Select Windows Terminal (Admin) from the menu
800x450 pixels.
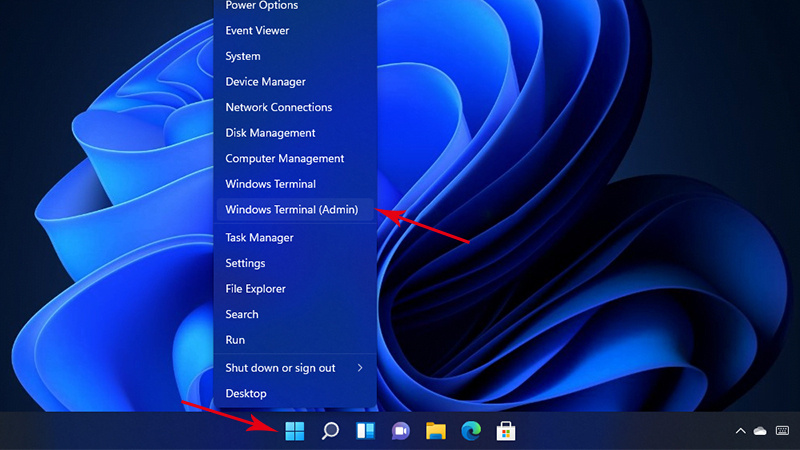(x=292, y=210)
